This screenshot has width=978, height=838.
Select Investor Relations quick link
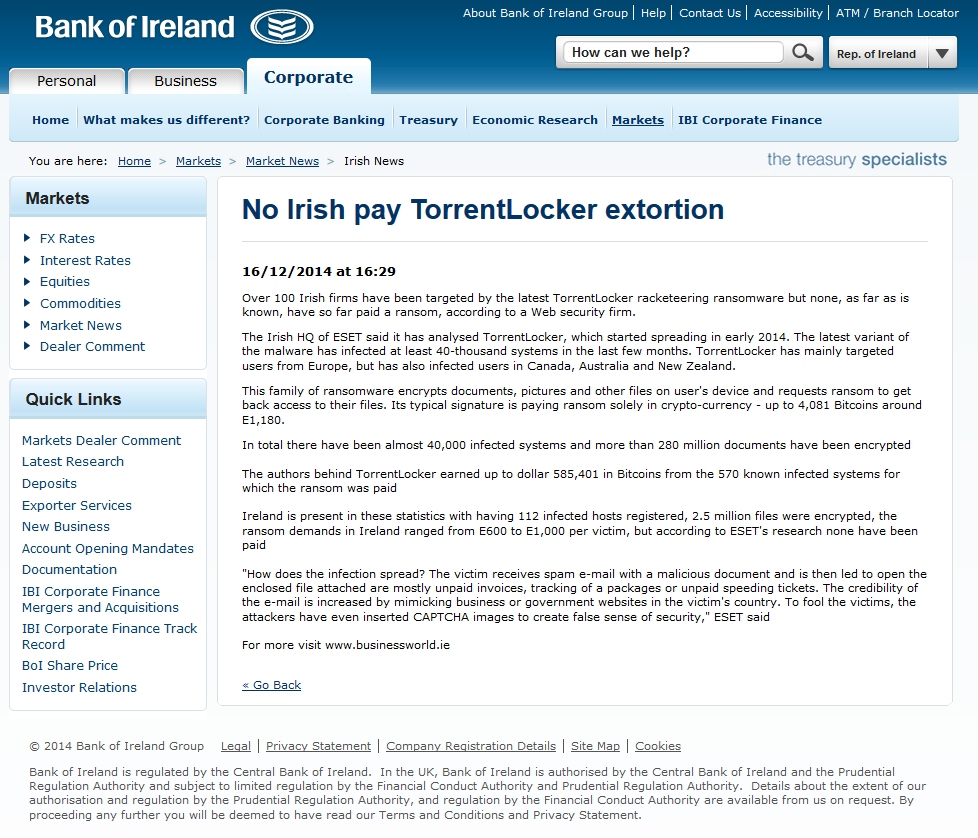point(79,688)
